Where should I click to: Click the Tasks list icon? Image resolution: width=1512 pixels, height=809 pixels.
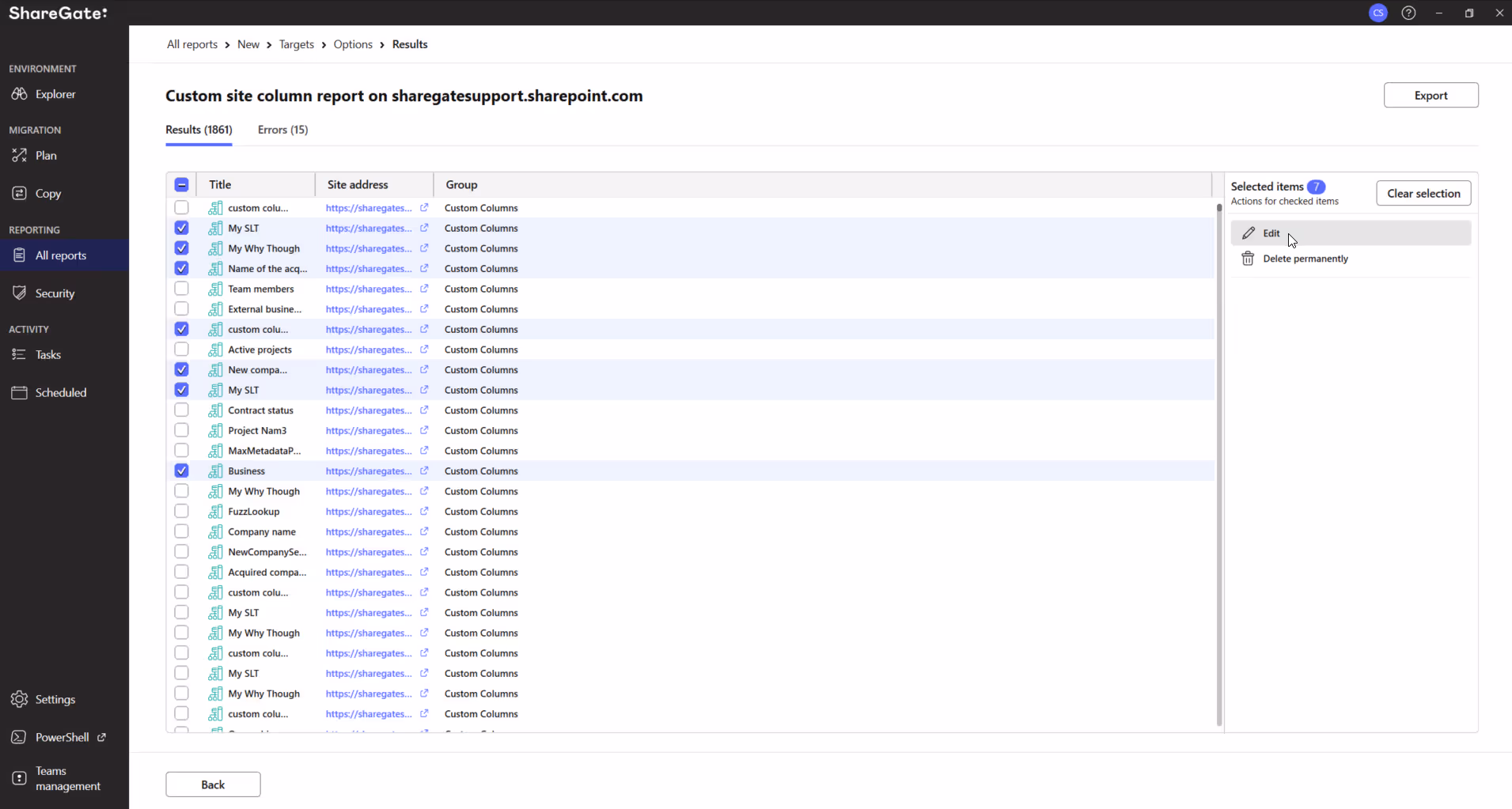[19, 354]
